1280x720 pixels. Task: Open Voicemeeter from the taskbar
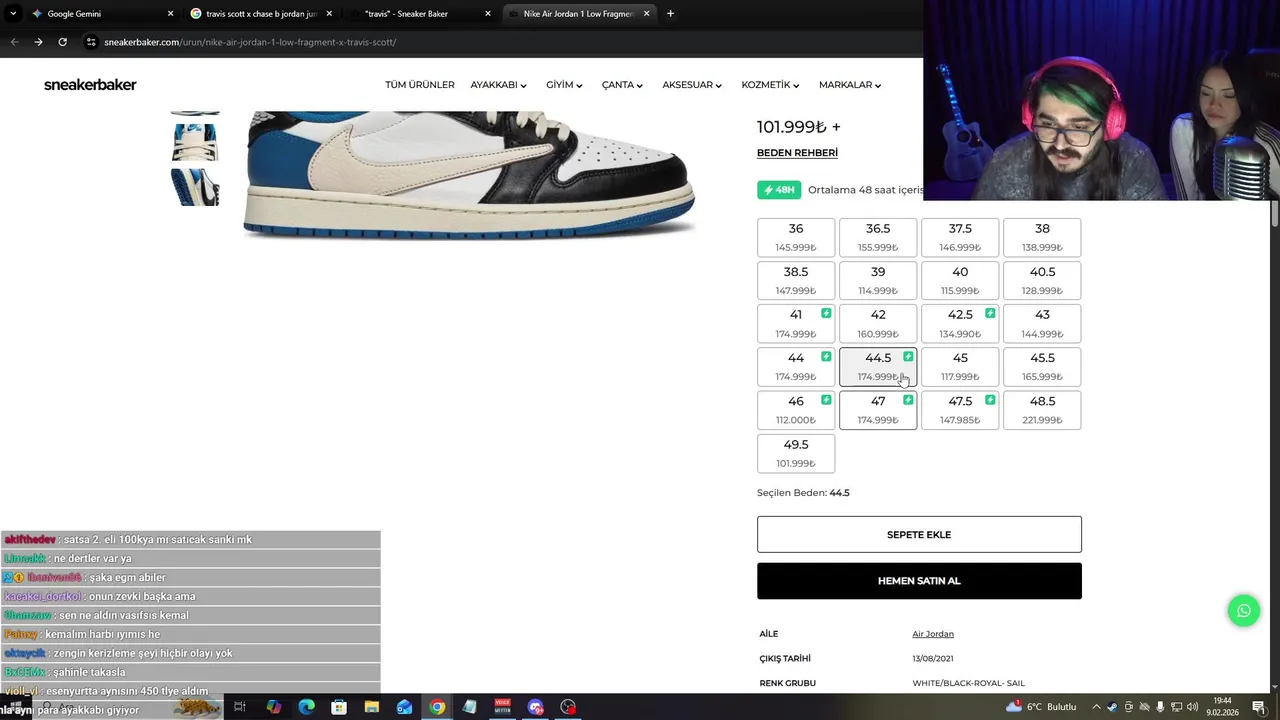pyautogui.click(x=502, y=707)
